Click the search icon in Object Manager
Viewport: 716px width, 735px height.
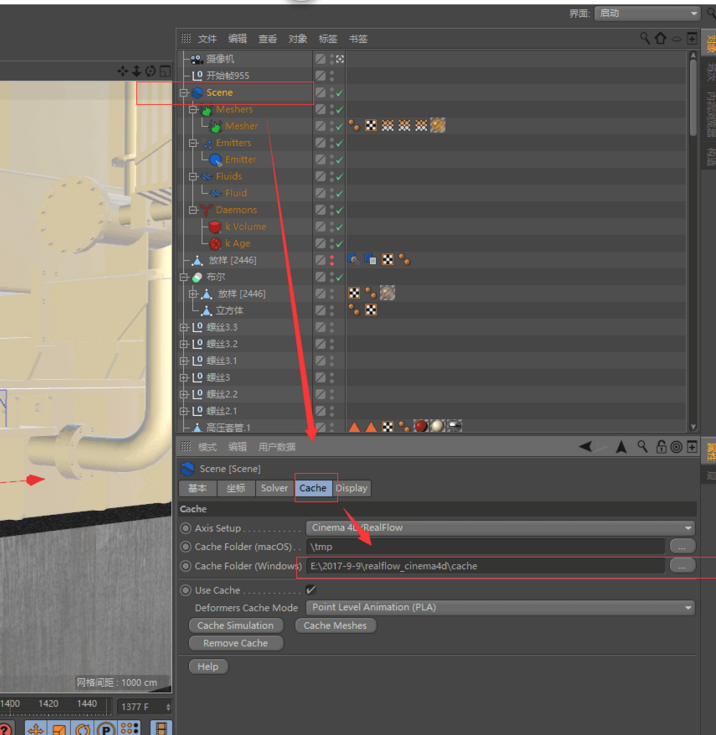point(645,39)
